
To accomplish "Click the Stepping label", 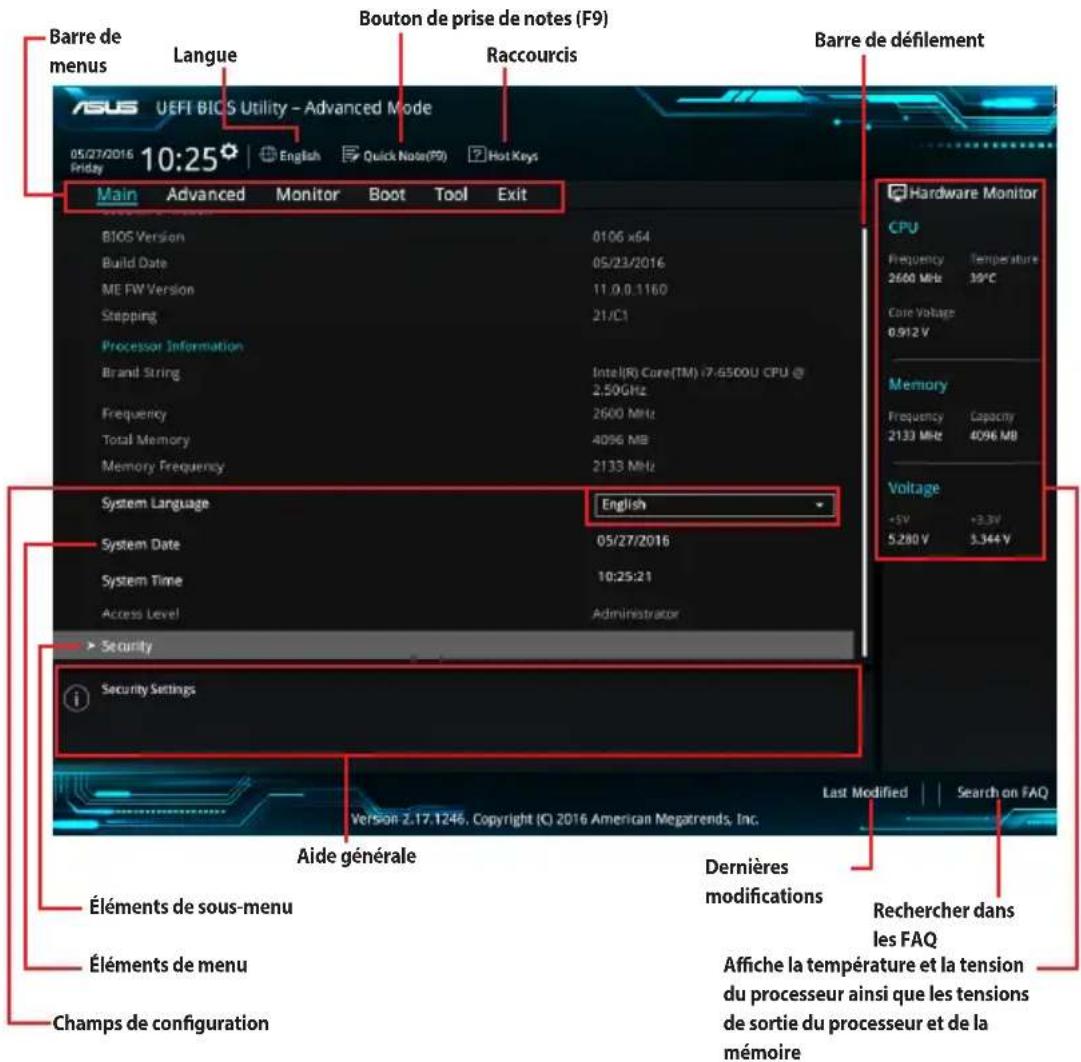I will 130,316.
